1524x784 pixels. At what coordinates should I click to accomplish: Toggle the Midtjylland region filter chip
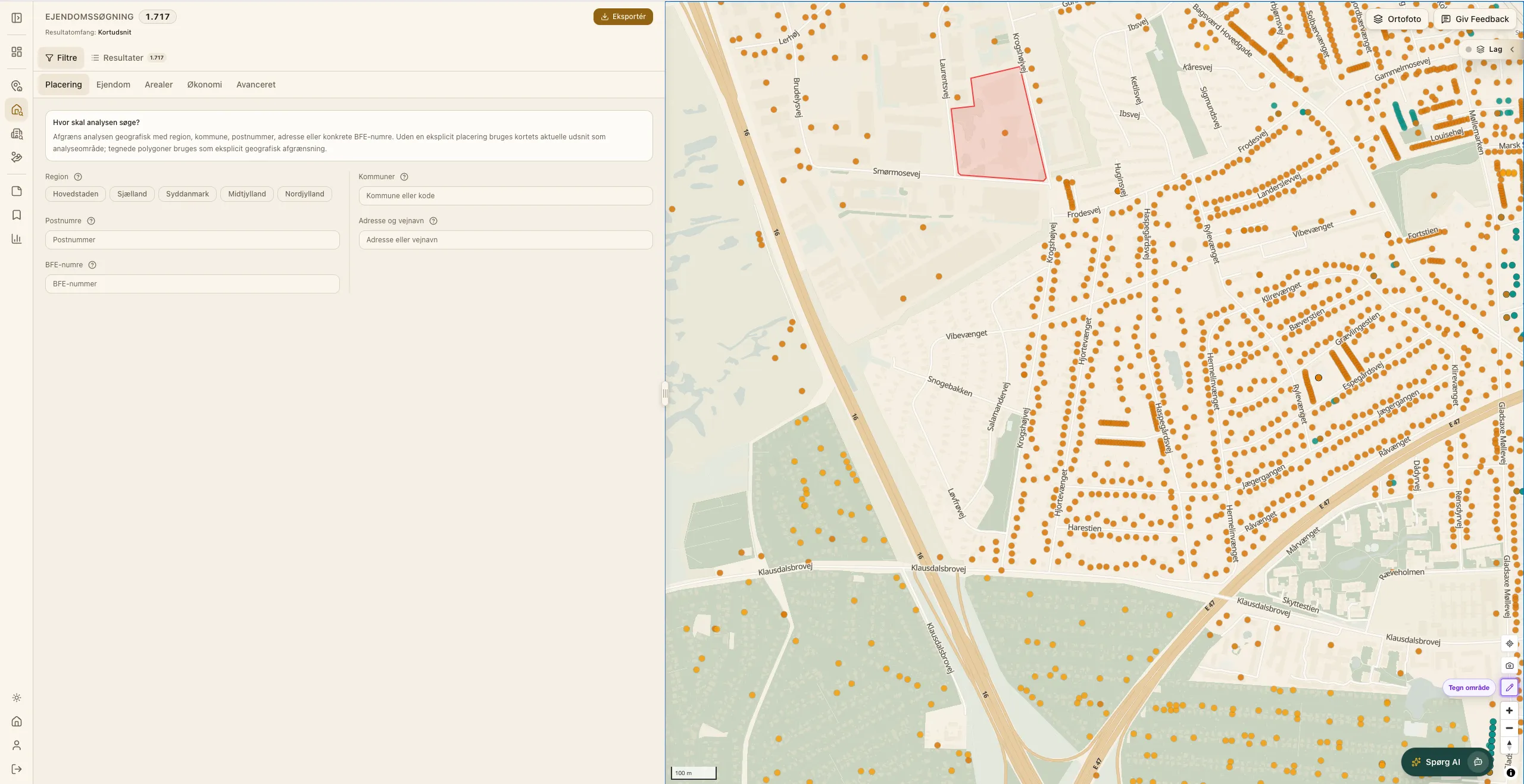tap(247, 194)
